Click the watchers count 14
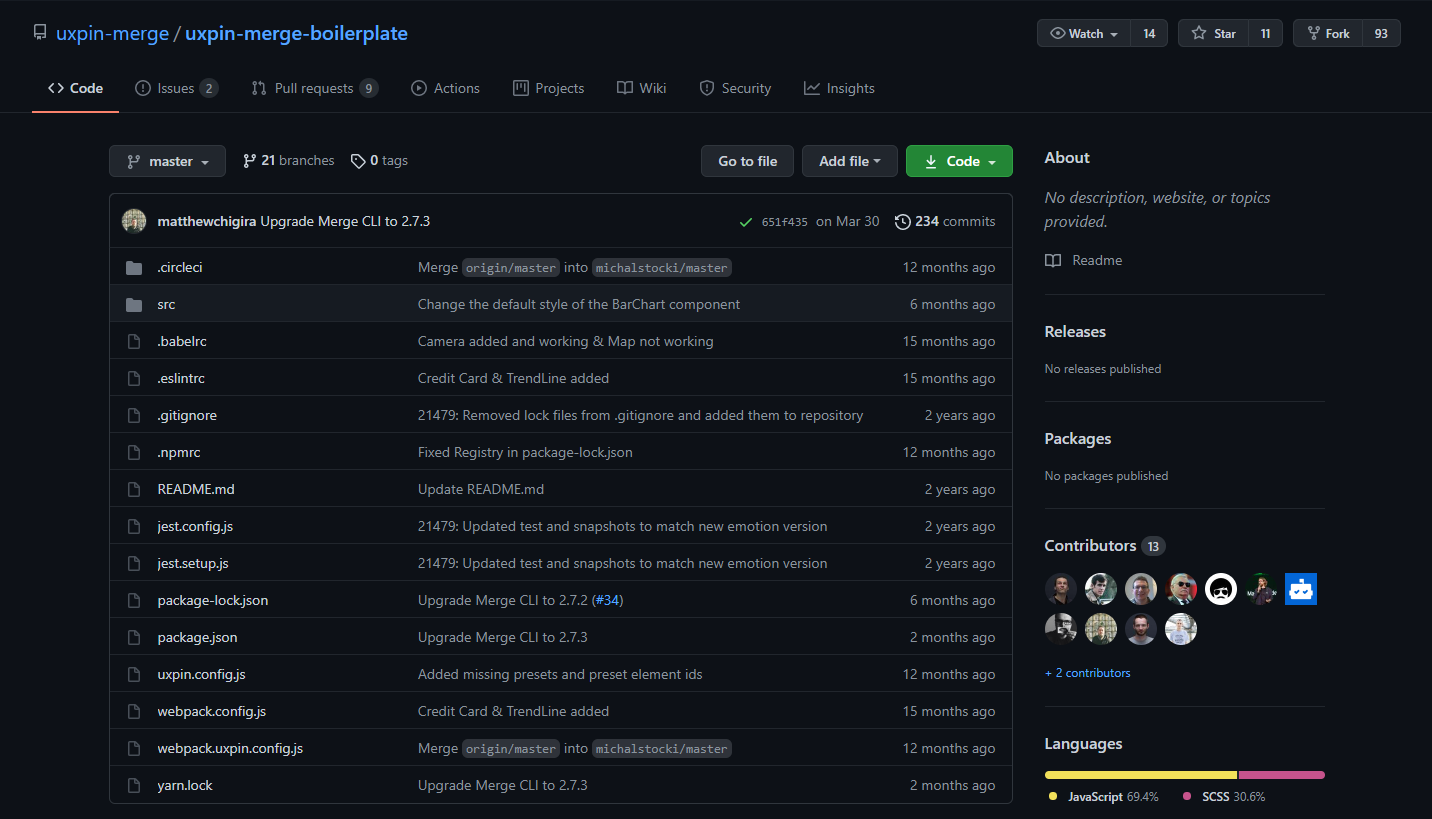Viewport: 1432px width, 819px height. point(1149,33)
